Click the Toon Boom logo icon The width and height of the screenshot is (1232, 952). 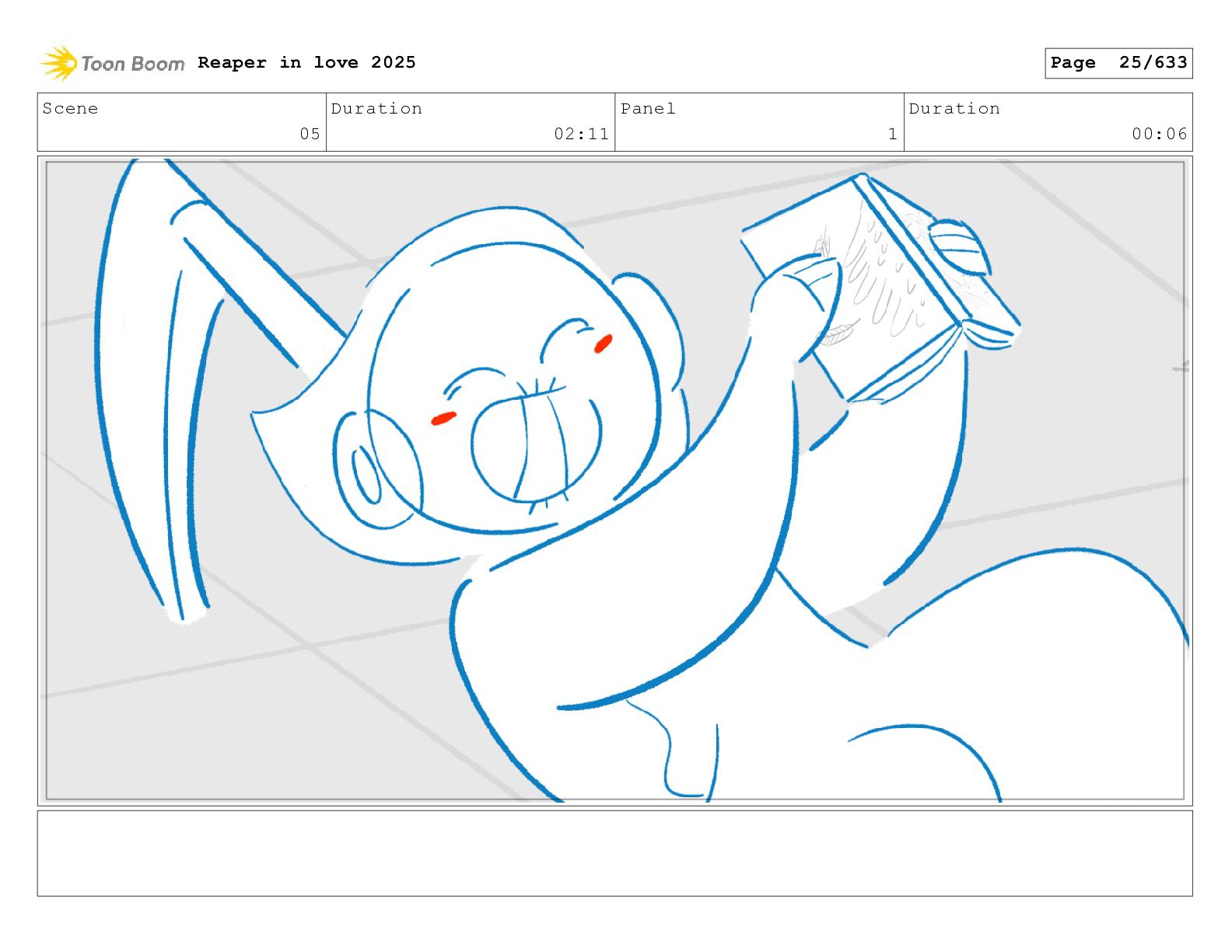pyautogui.click(x=59, y=63)
